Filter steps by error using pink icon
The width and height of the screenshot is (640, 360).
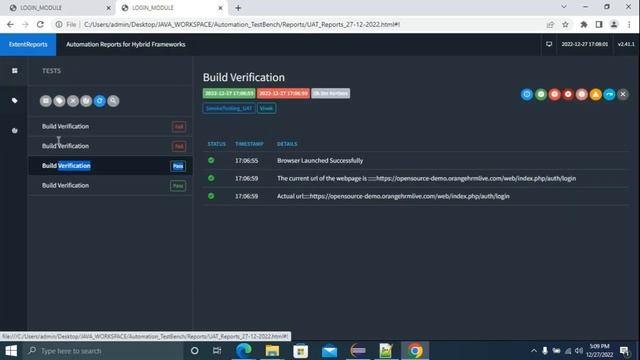582,94
